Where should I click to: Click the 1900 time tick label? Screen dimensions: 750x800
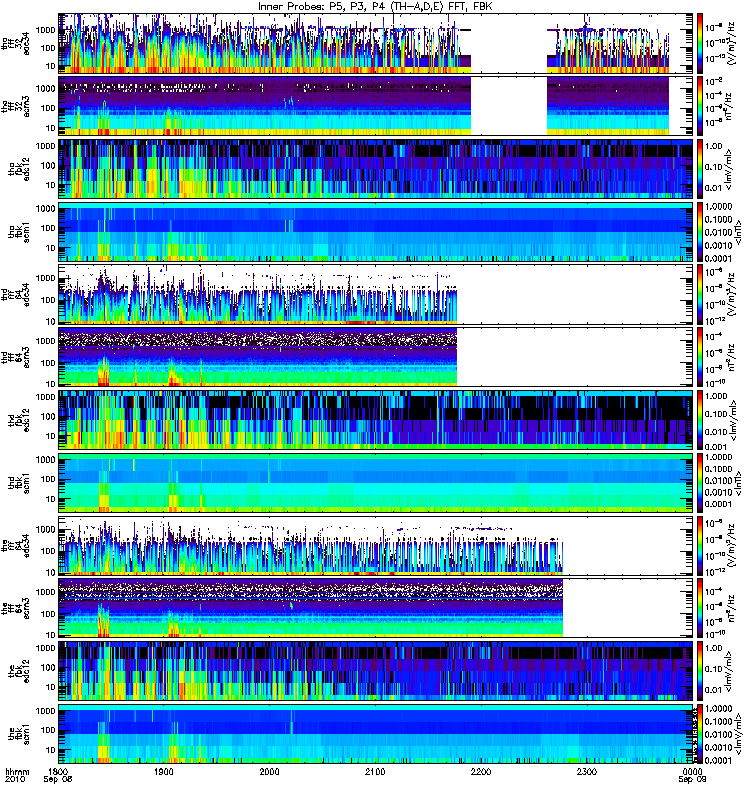point(164,771)
